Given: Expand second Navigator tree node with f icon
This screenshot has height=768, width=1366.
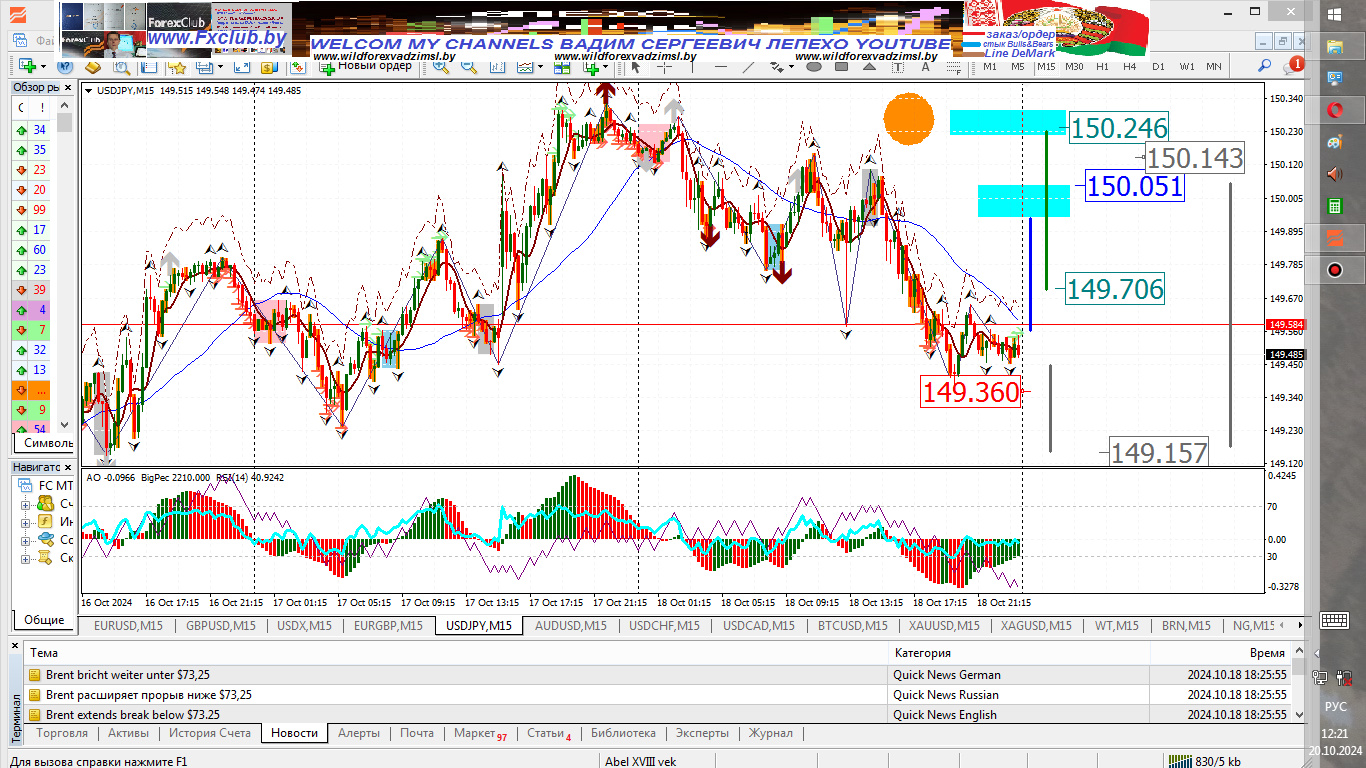Looking at the screenshot, I should click(x=26, y=522).
